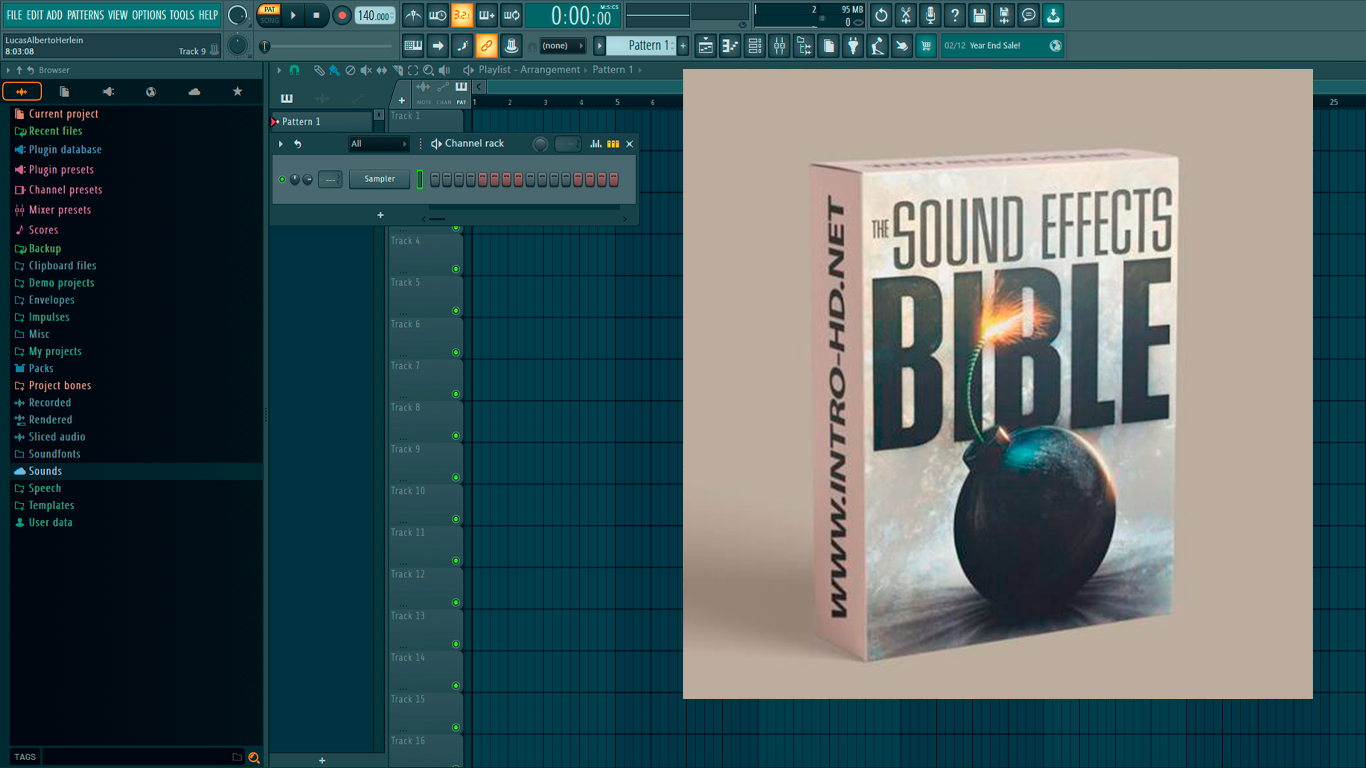Screen dimensions: 1366x768
Task: Select the Mute tool in Playlist
Action: coord(366,70)
